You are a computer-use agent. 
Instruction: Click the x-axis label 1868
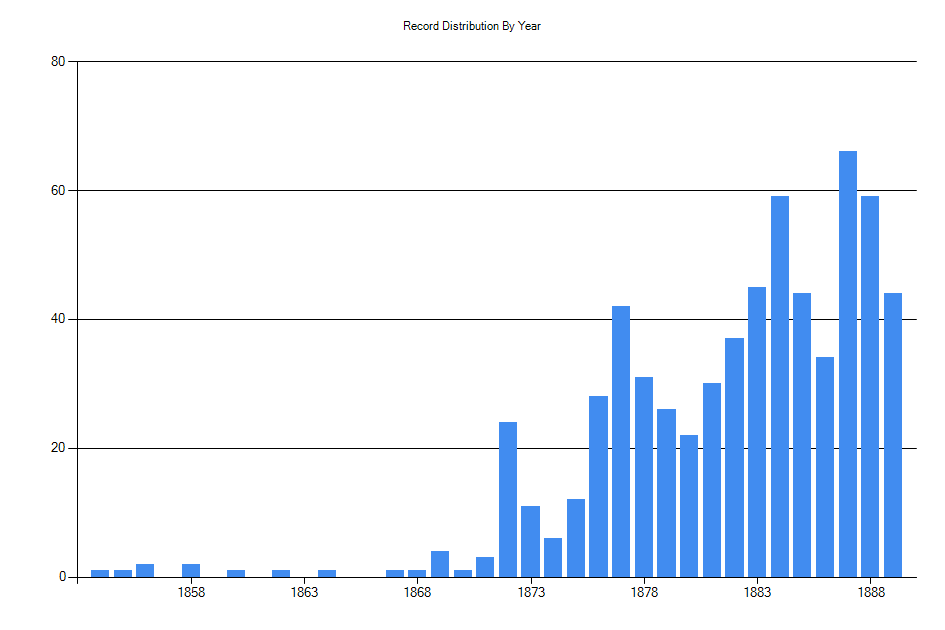(x=417, y=593)
